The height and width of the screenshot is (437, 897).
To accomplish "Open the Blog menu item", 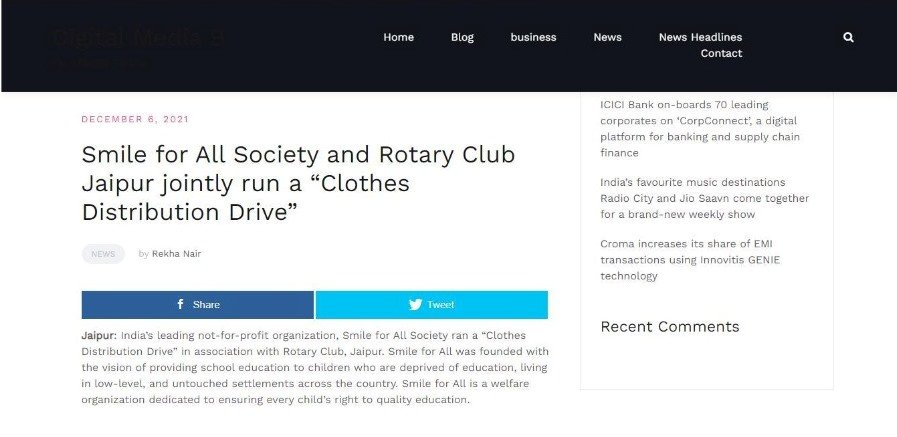I will coord(462,37).
